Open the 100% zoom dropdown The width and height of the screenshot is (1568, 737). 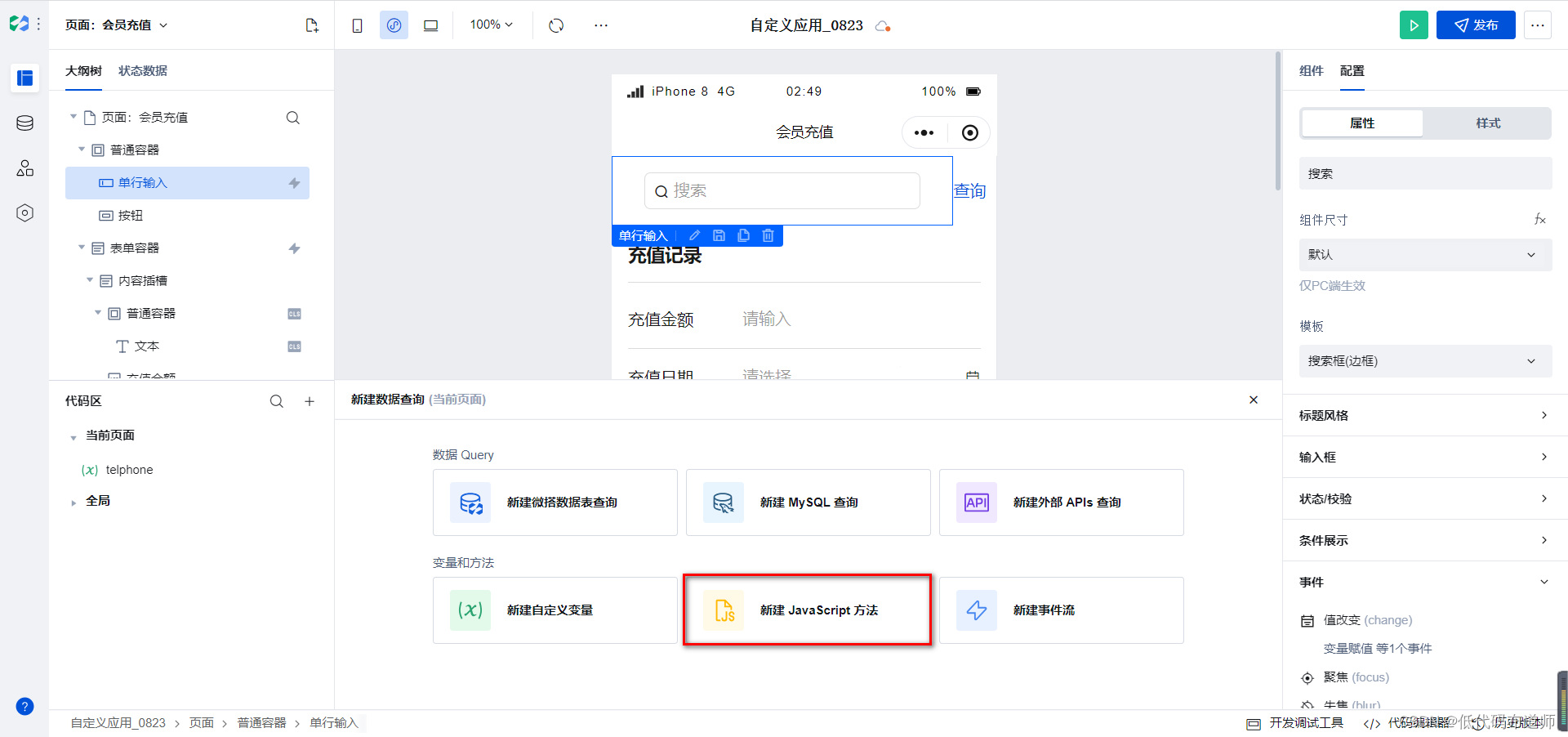[x=491, y=25]
